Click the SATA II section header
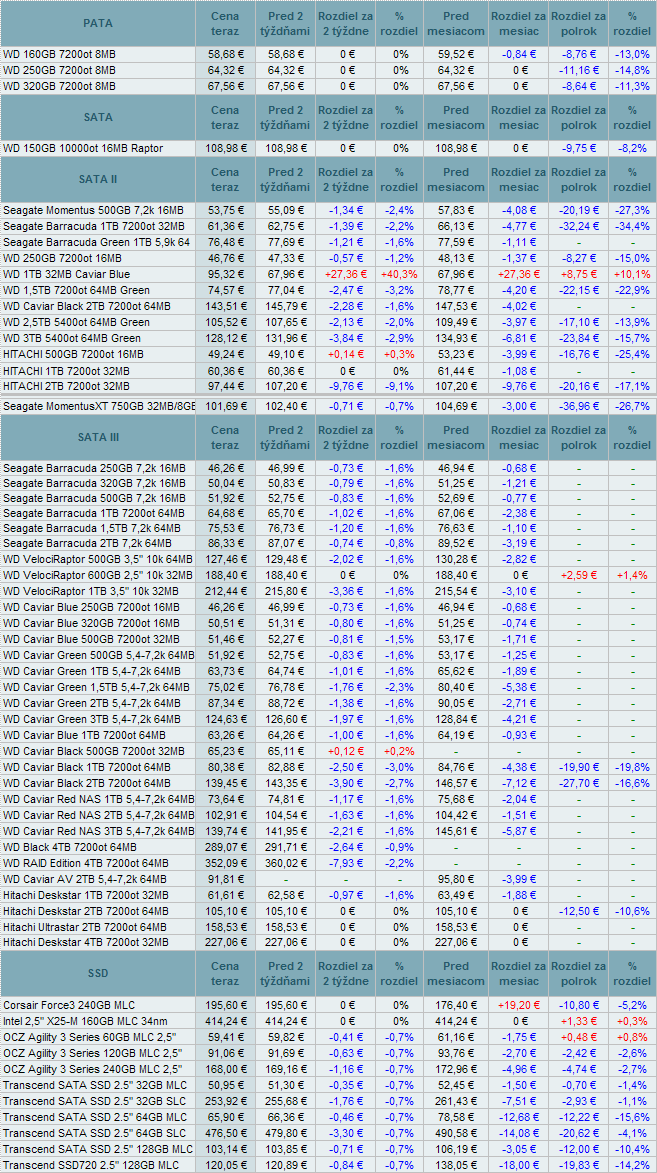This screenshot has width=657, height=1173. coord(98,180)
